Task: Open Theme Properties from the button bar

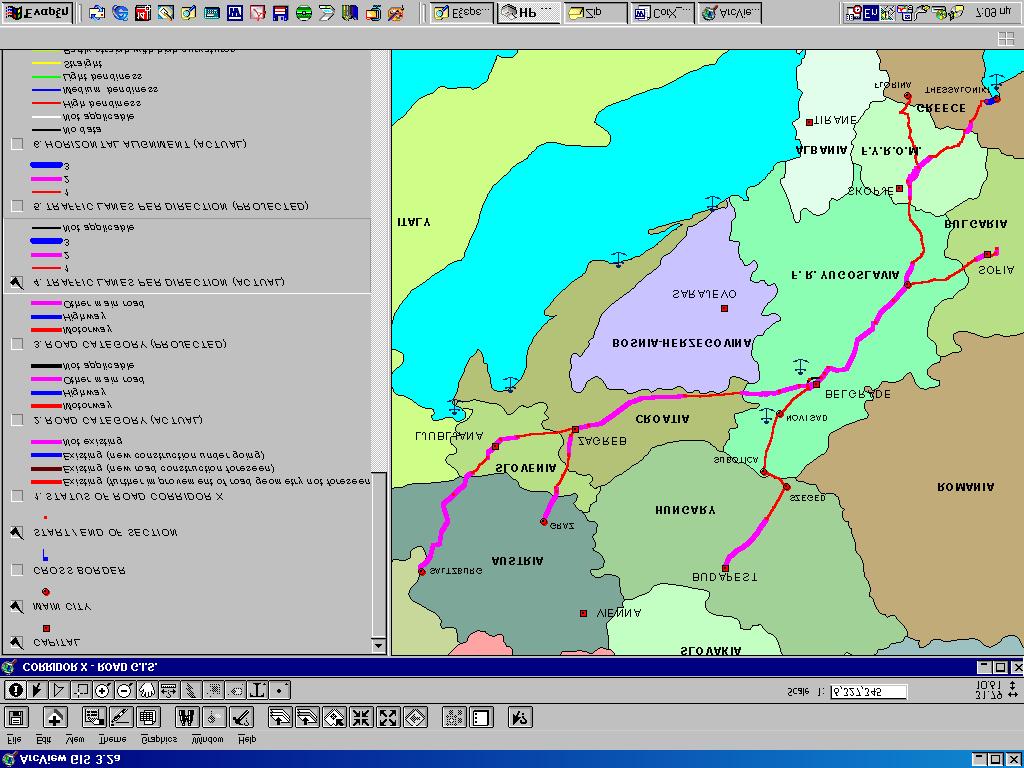Action: coord(94,718)
